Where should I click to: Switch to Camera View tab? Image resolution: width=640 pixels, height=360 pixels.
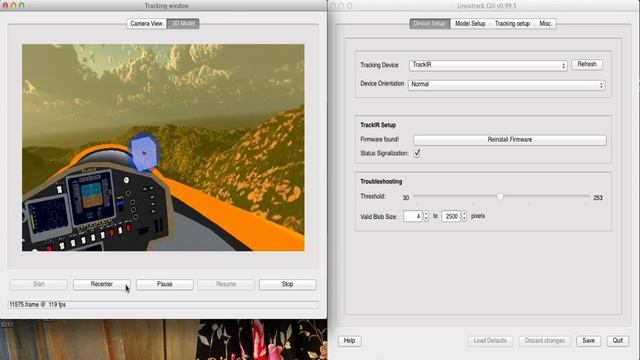click(x=146, y=24)
